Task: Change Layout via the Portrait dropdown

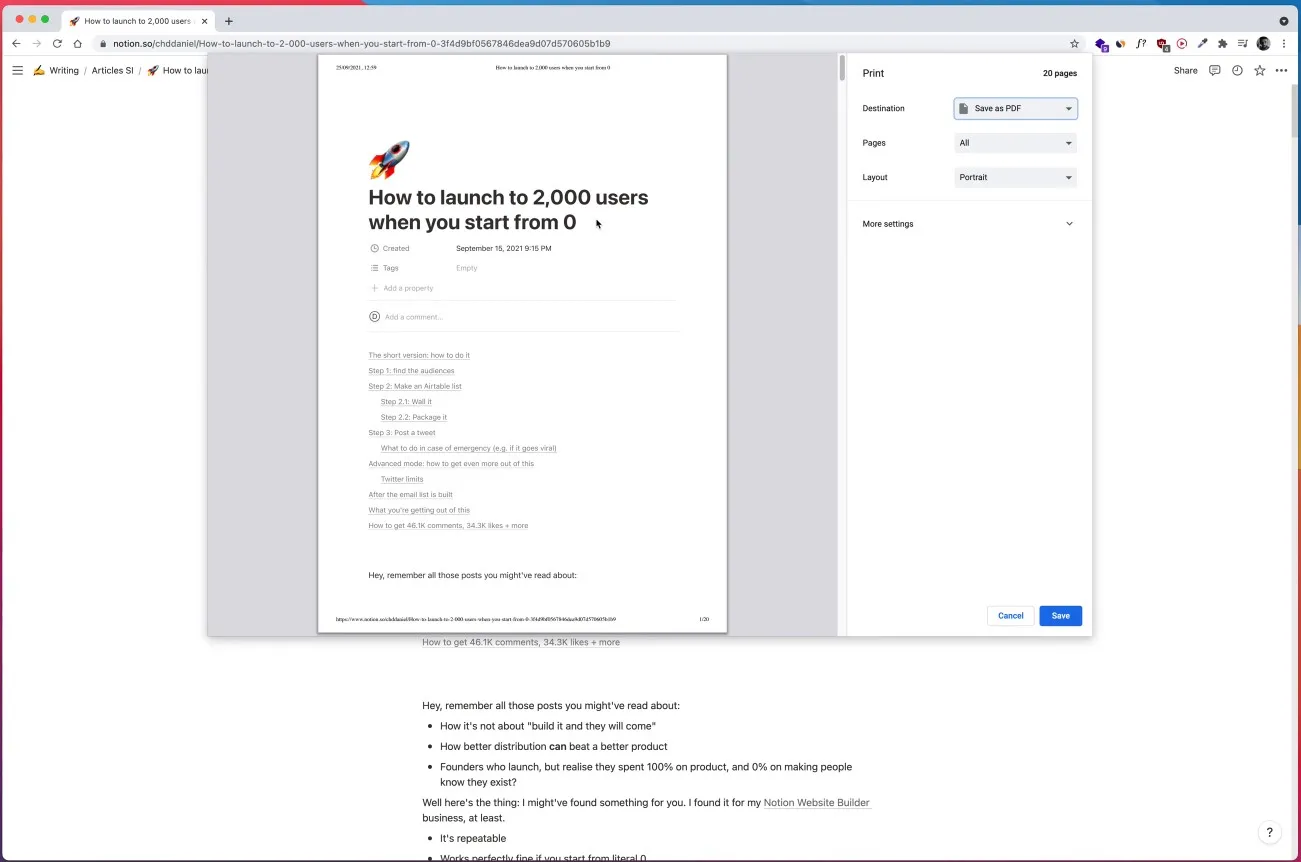Action: (x=1014, y=177)
